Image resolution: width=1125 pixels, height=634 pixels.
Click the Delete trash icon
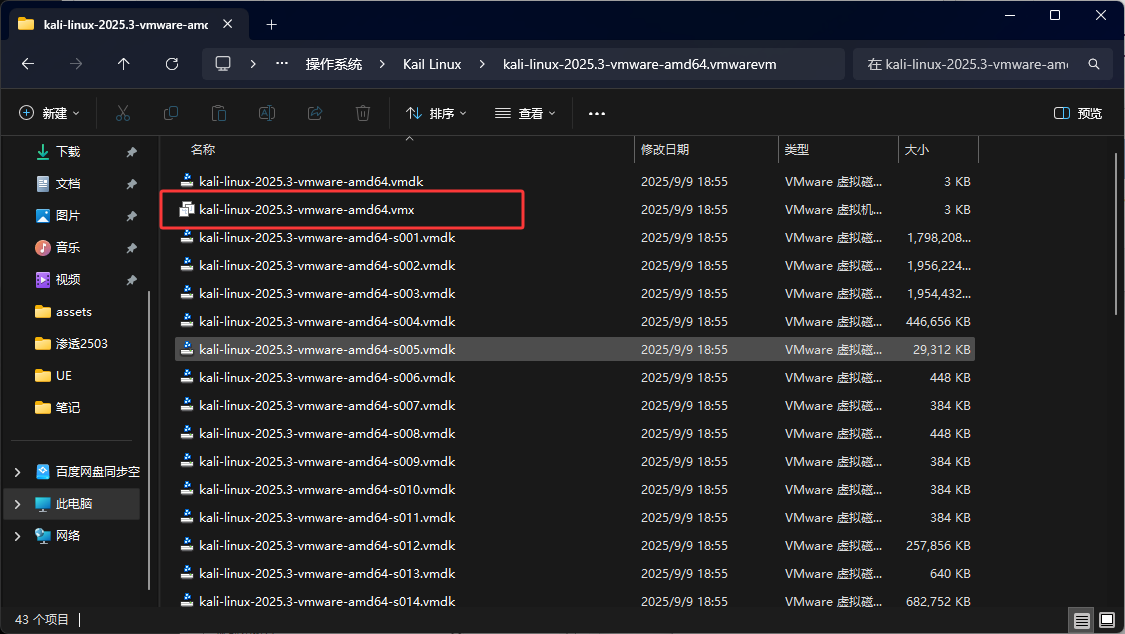[363, 113]
